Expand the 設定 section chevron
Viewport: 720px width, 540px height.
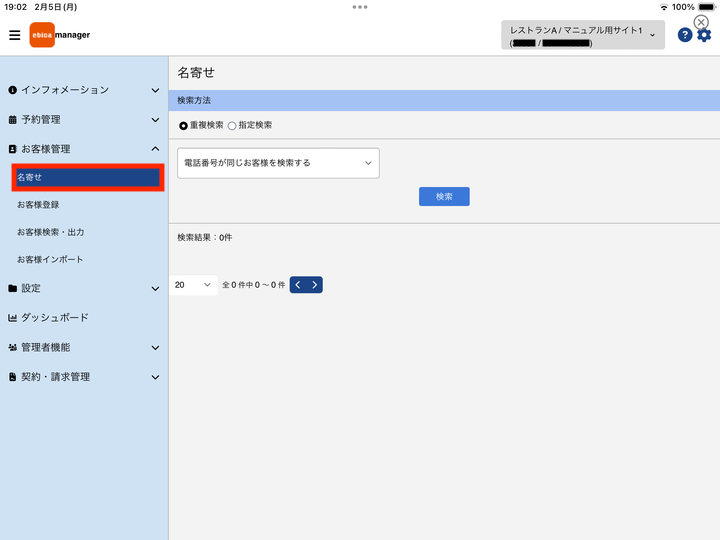pyautogui.click(x=155, y=289)
